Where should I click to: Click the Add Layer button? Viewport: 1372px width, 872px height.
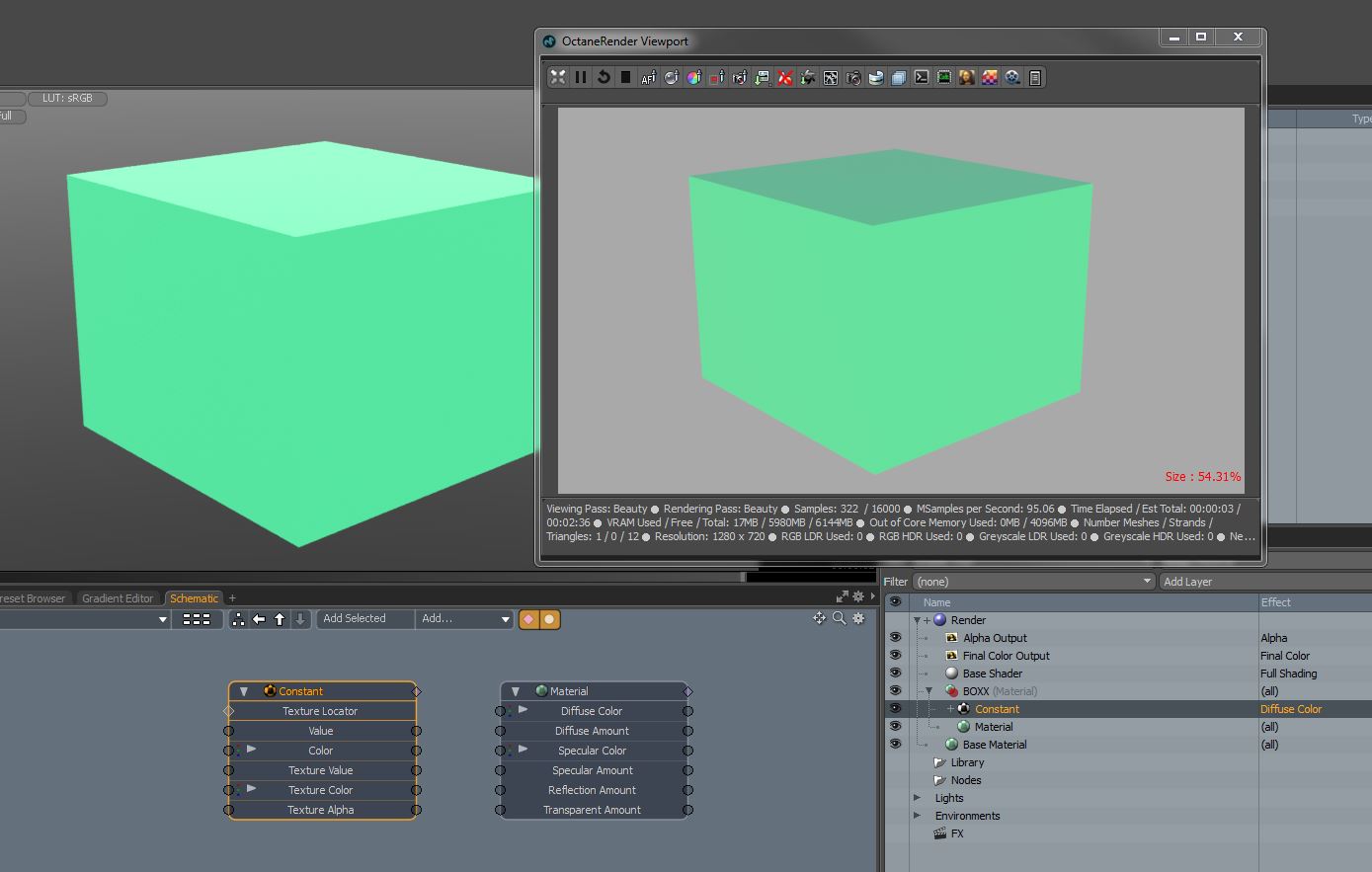click(1264, 582)
